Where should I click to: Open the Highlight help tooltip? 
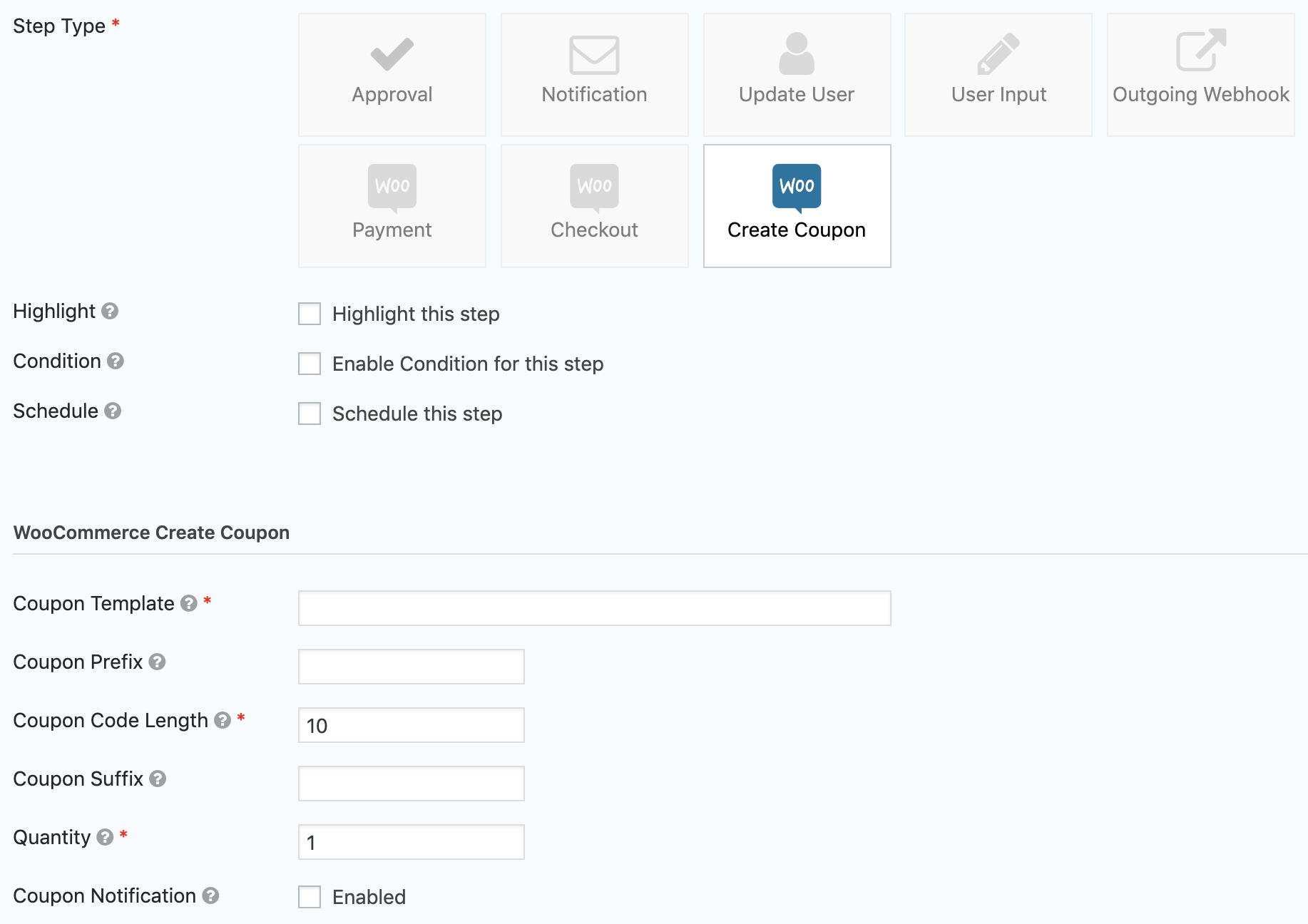point(110,312)
